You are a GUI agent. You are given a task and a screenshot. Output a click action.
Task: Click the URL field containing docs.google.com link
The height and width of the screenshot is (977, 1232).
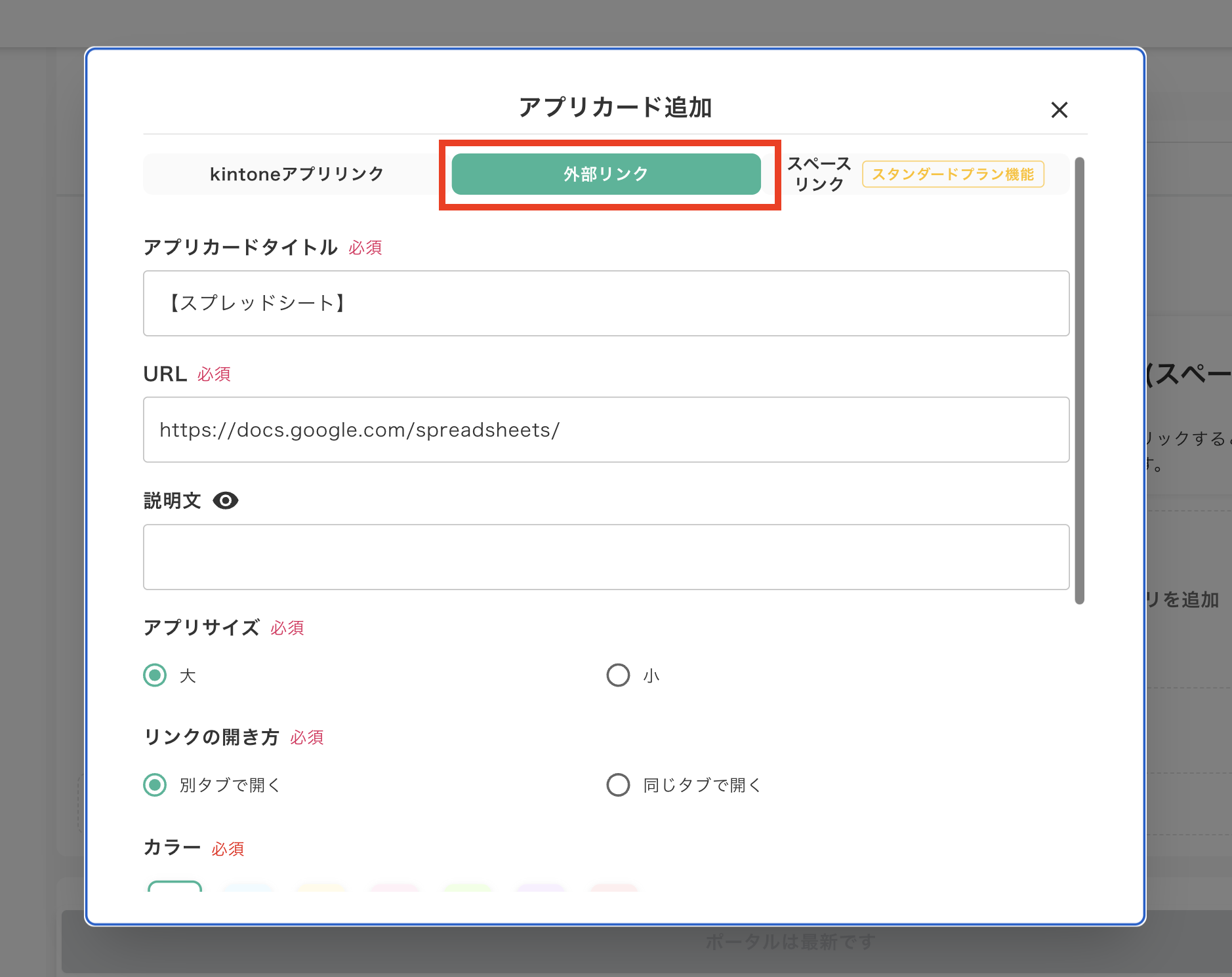coord(606,429)
